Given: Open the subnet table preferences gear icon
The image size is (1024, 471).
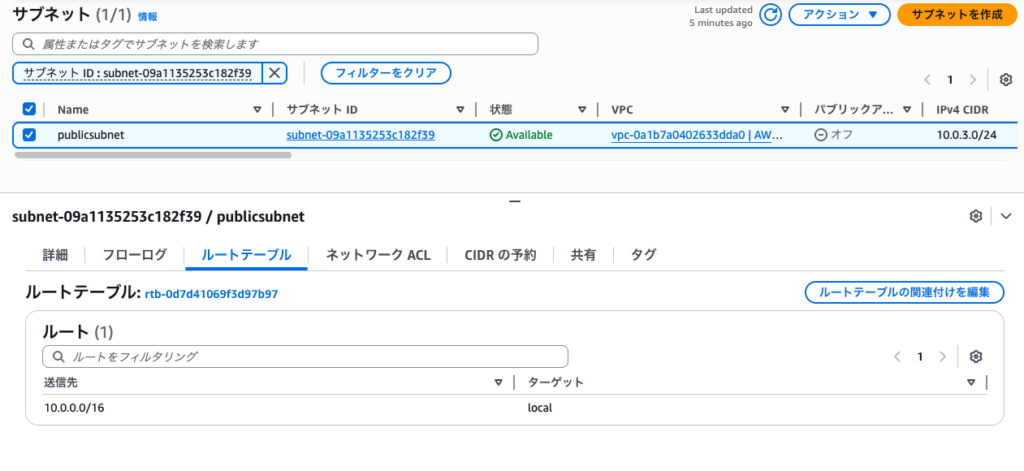Looking at the screenshot, I should coord(1006,80).
